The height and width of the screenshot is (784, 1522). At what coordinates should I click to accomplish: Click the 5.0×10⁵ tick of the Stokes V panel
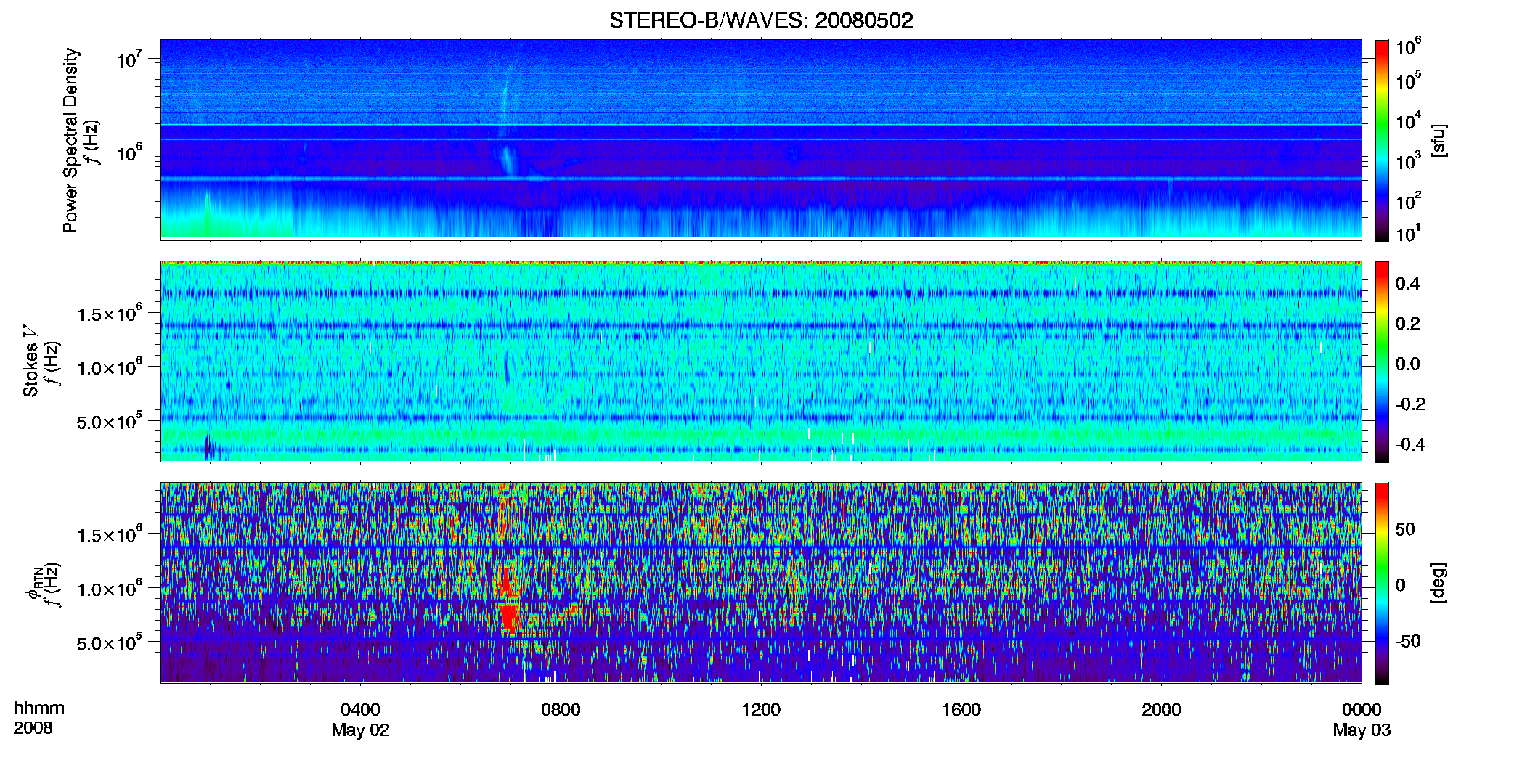click(109, 421)
